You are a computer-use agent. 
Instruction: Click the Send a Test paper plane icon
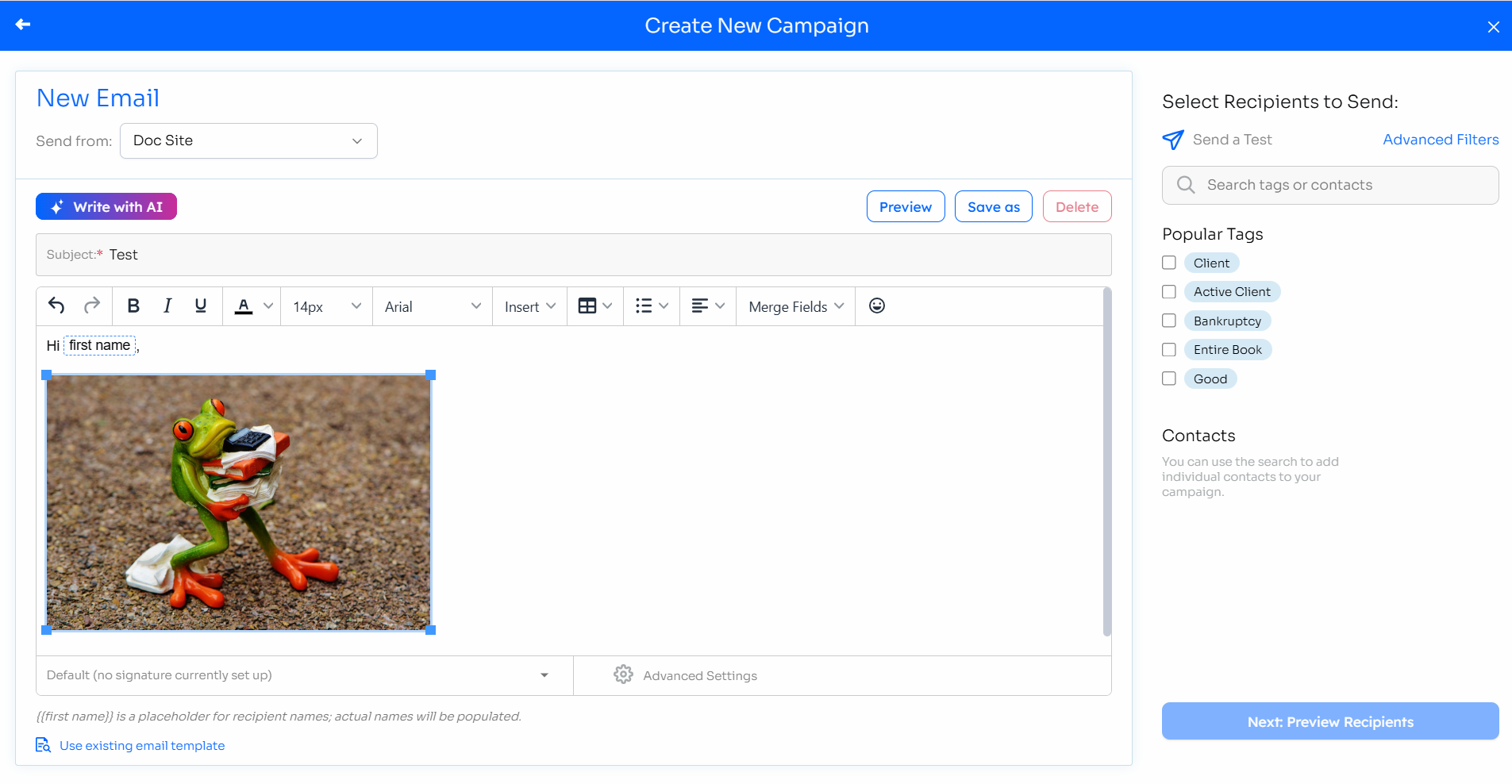coord(1173,140)
